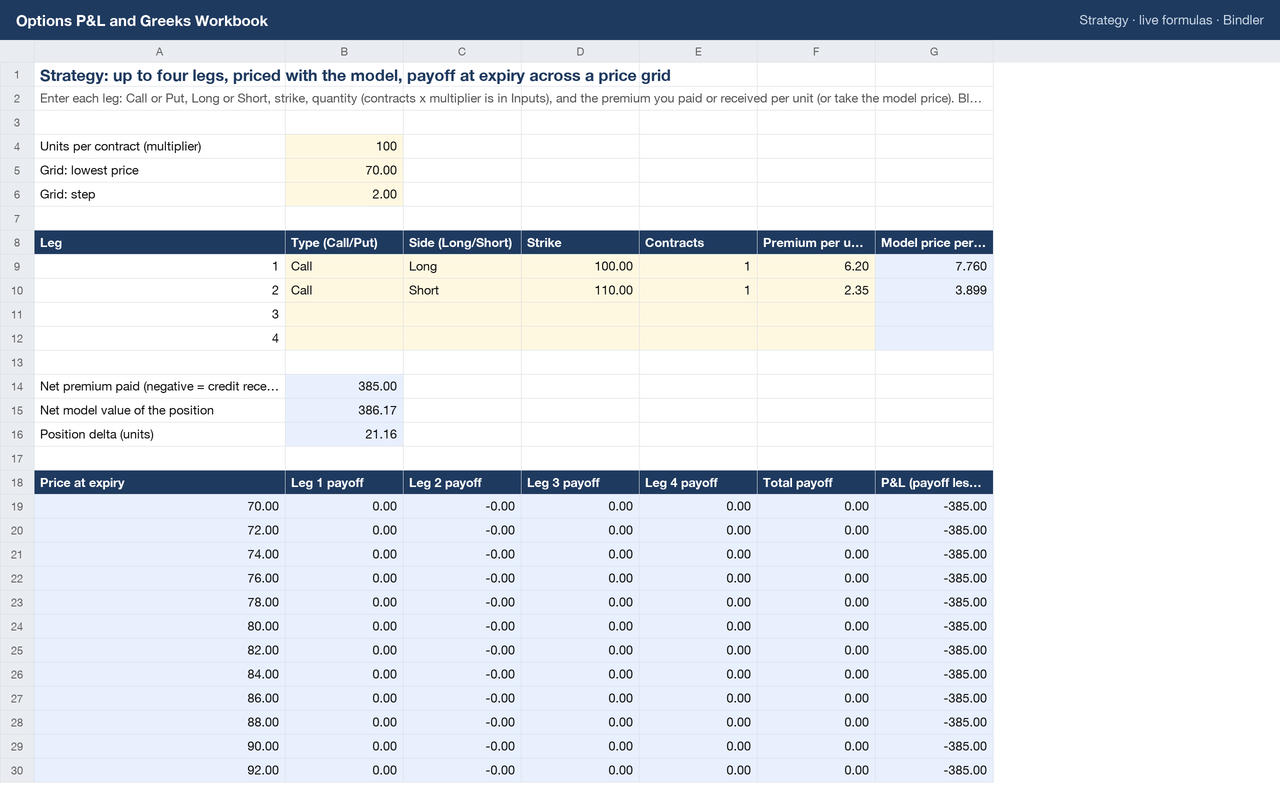
Task: Click the 'Contracts' header cell
Action: click(698, 242)
